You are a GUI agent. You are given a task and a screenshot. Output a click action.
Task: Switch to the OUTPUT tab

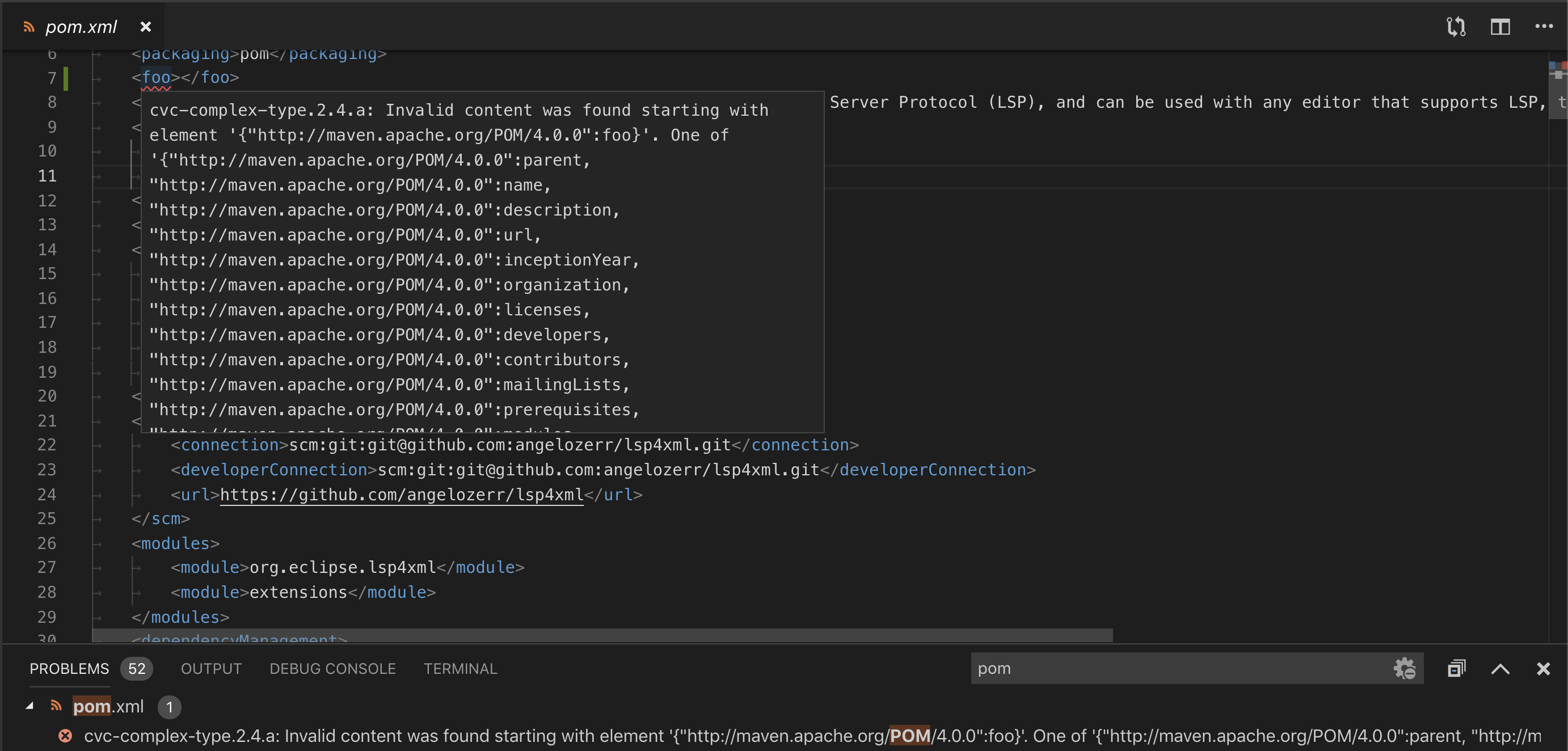coord(210,668)
